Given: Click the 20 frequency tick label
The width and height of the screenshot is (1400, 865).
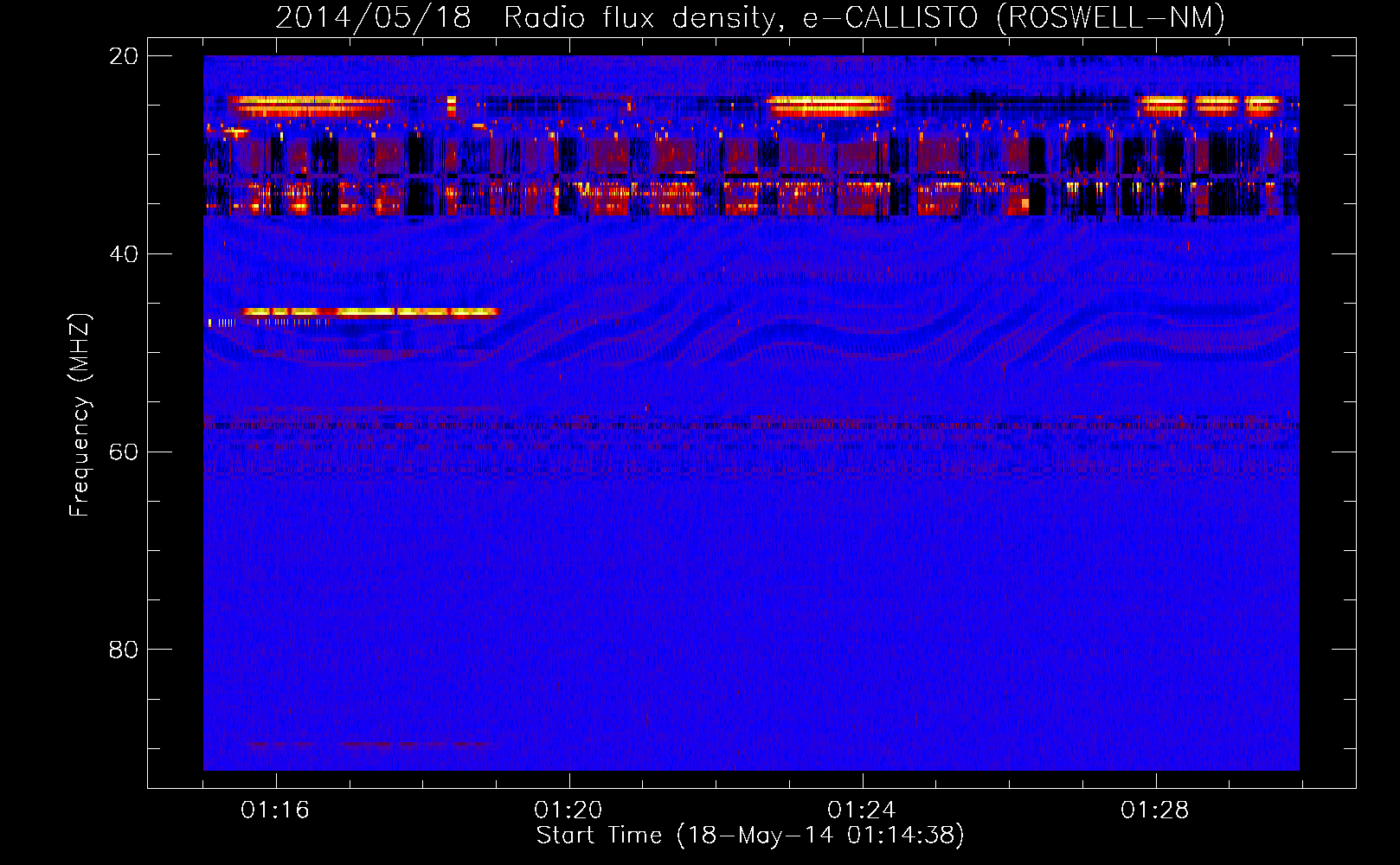Looking at the screenshot, I should [x=124, y=56].
